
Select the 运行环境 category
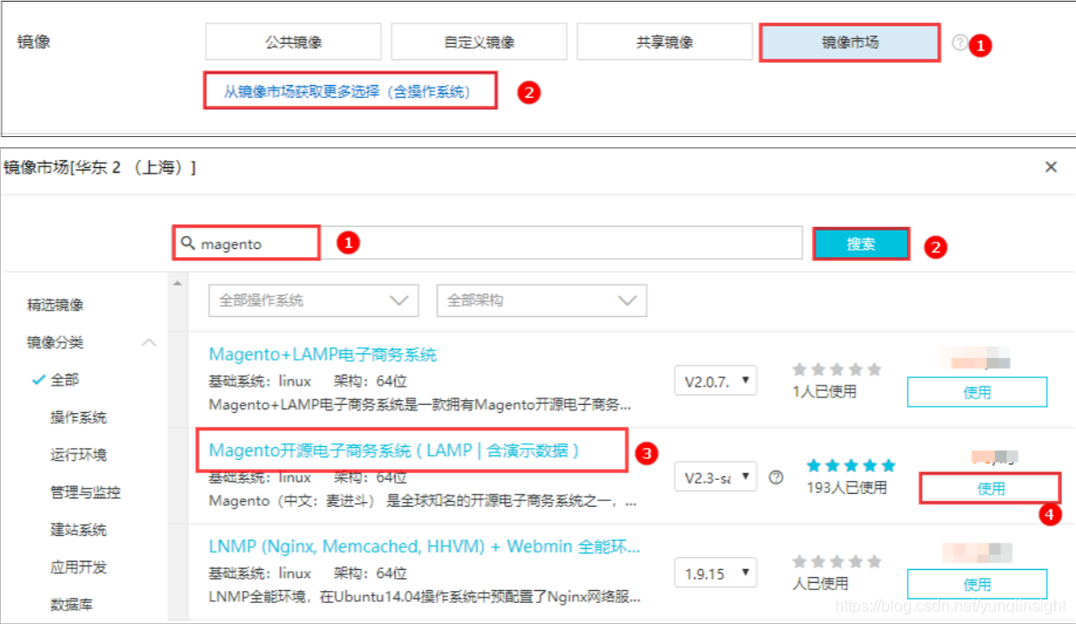tap(78, 454)
